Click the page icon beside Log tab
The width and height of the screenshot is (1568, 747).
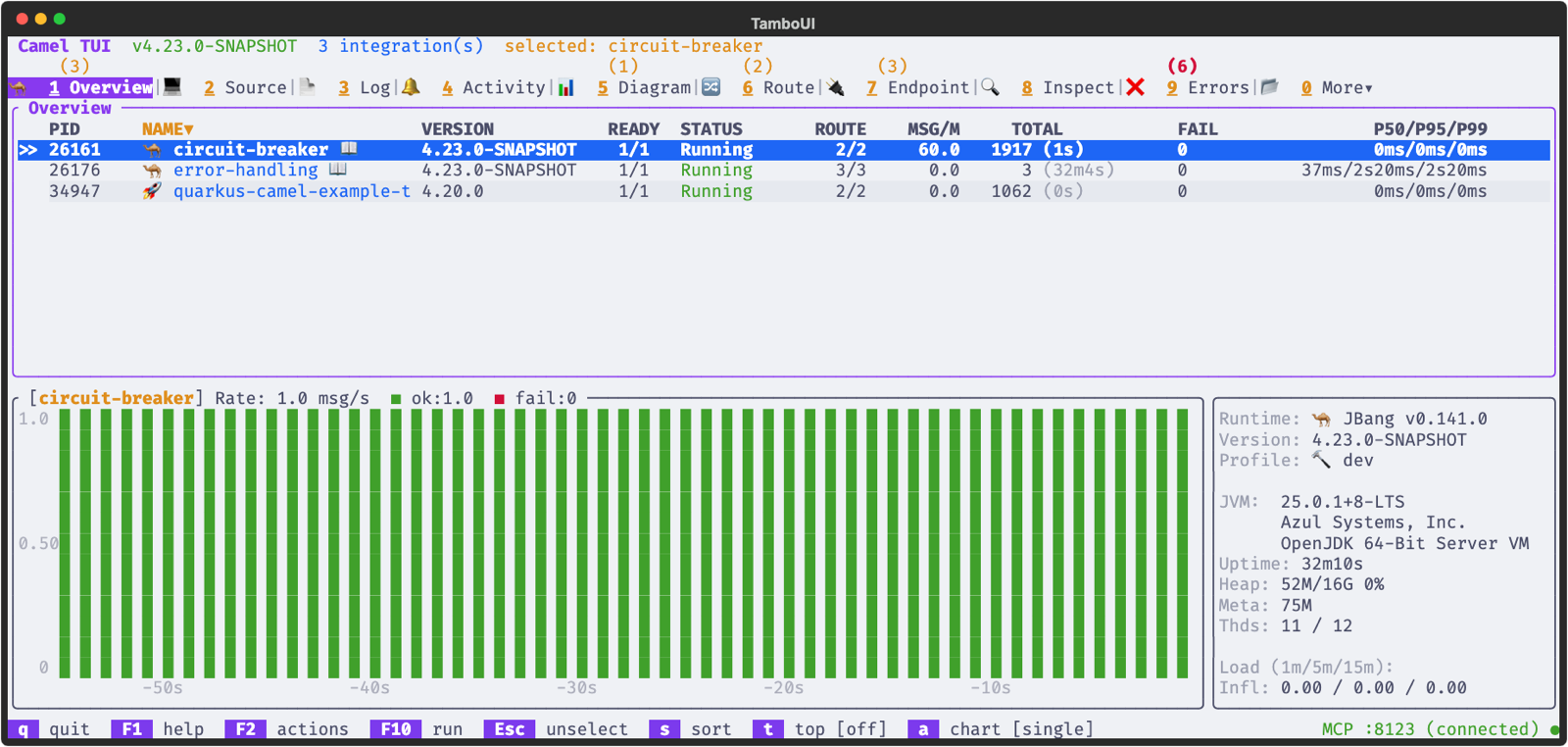(x=307, y=87)
